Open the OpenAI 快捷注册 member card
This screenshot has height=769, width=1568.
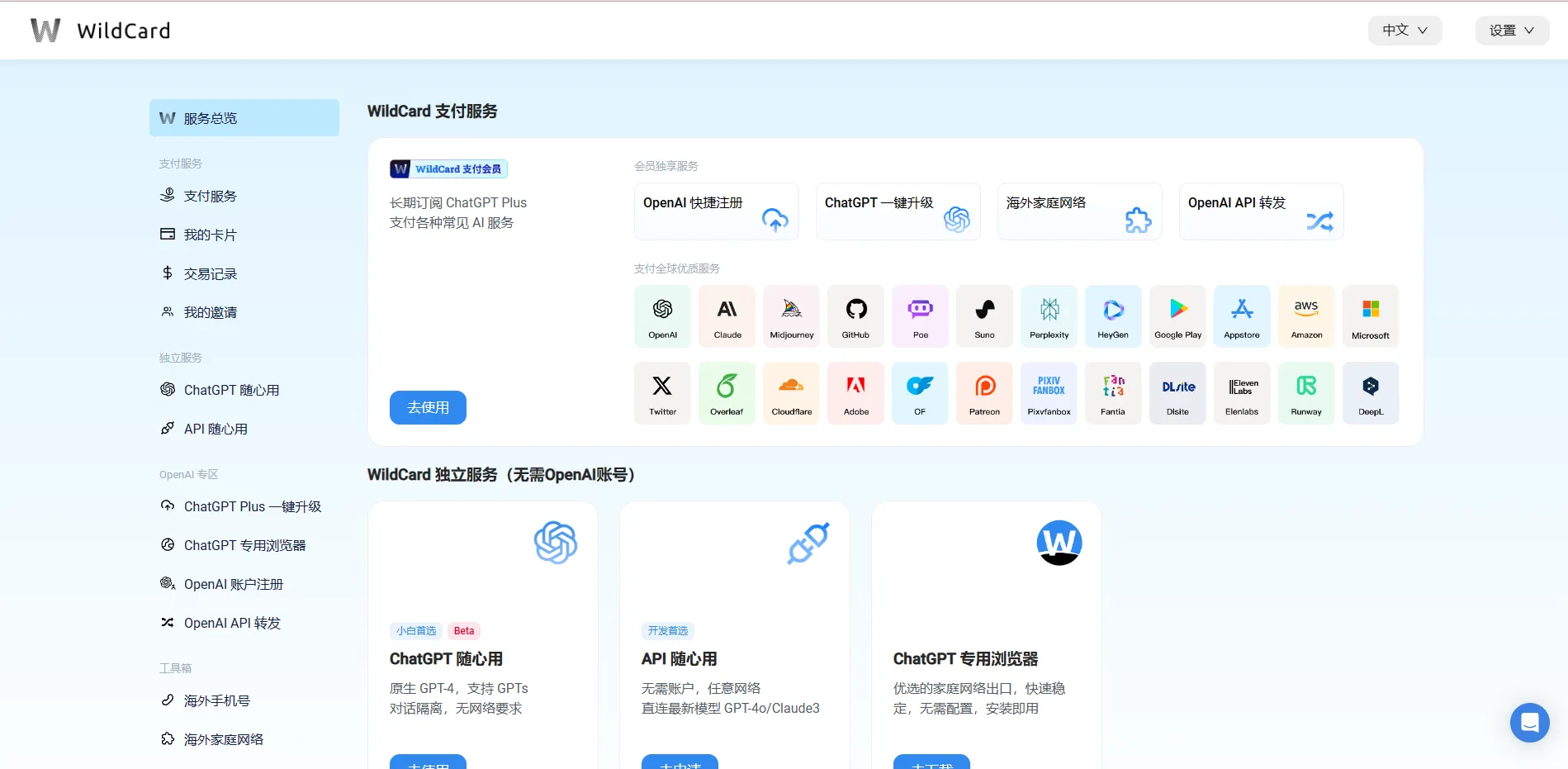click(716, 211)
